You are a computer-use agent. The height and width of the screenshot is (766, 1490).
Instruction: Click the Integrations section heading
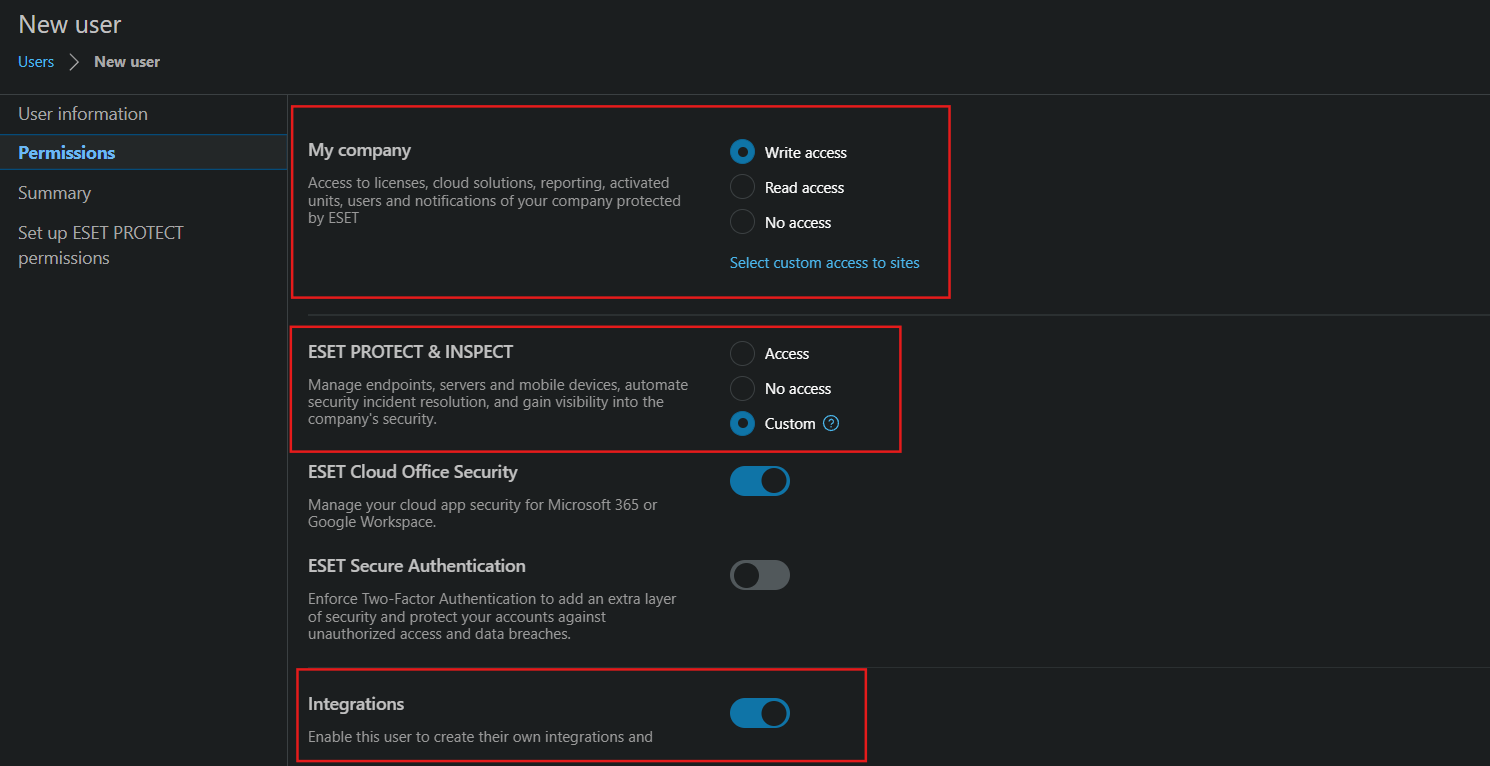point(356,704)
